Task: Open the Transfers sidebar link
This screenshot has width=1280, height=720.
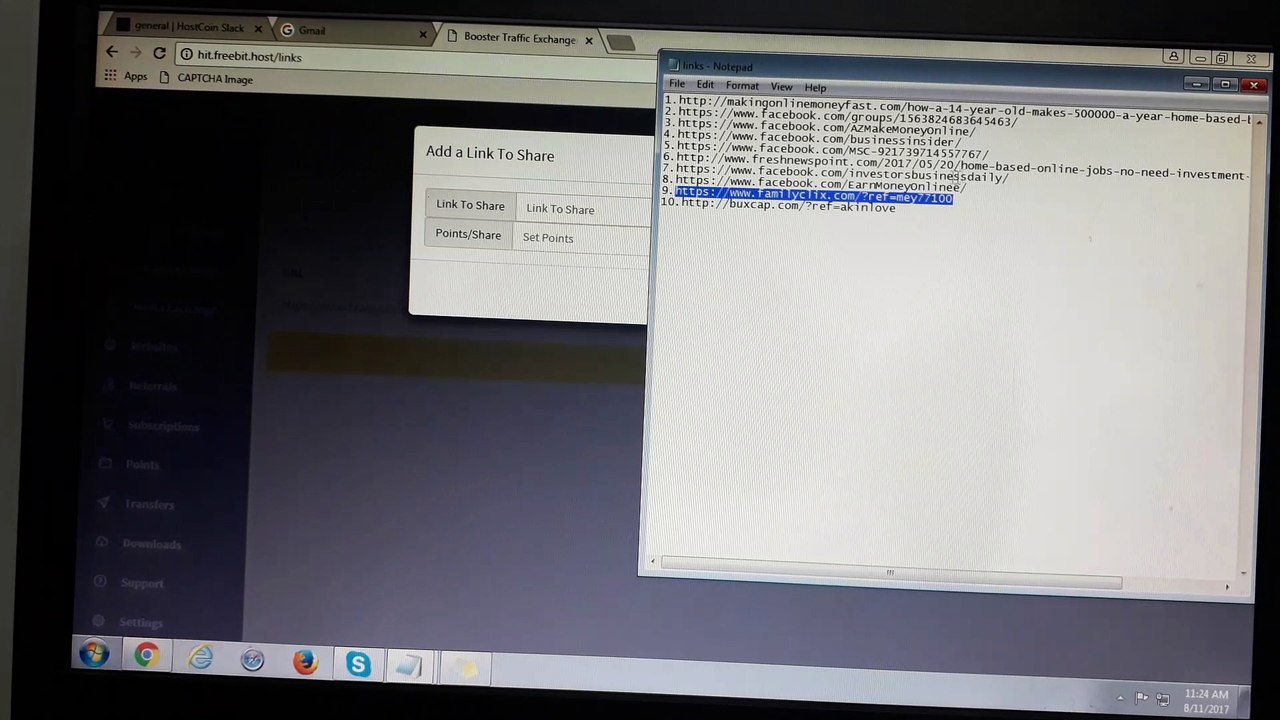Action: click(149, 504)
